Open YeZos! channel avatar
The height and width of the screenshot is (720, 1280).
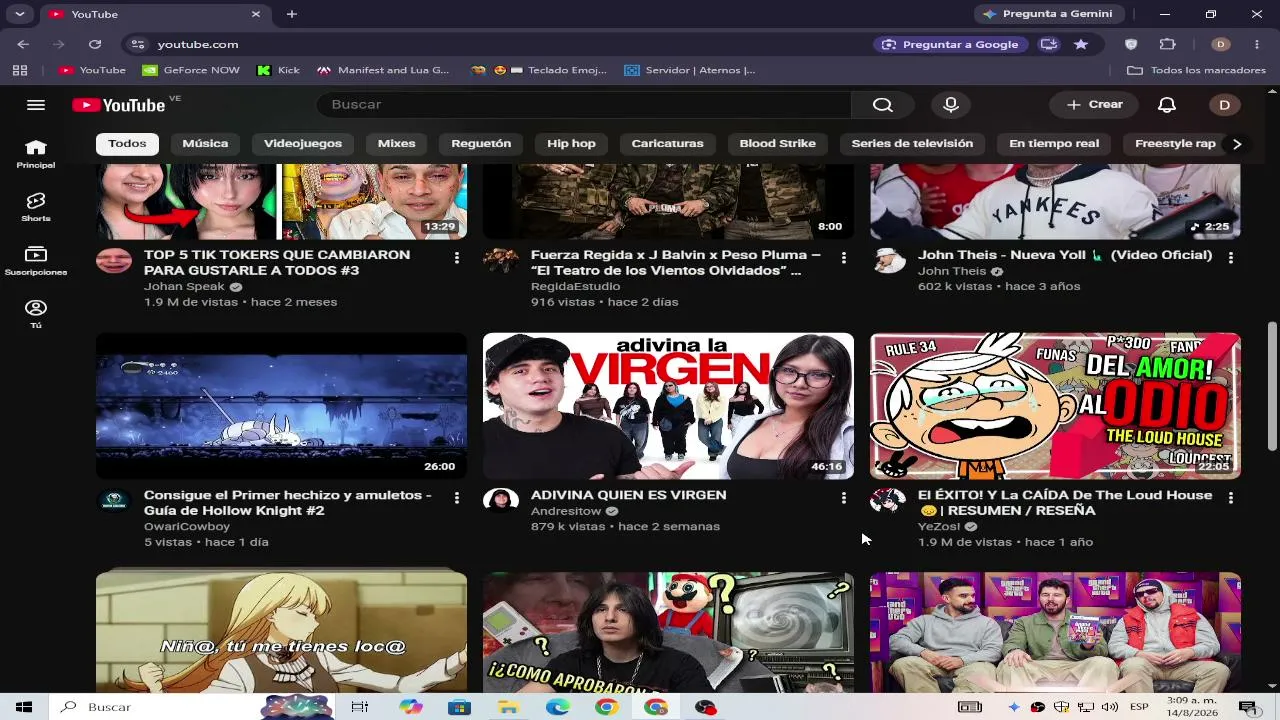click(x=888, y=501)
